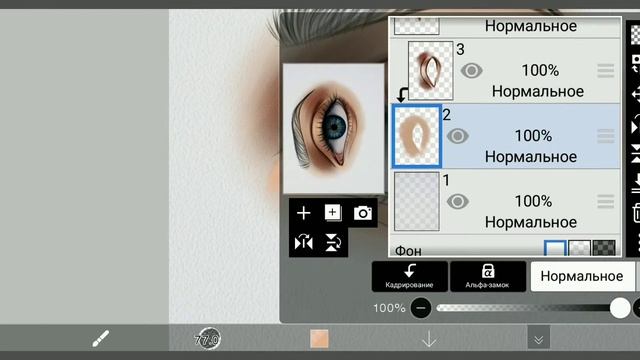Open brush size 77.0 settings
The width and height of the screenshot is (640, 360).
point(207,339)
